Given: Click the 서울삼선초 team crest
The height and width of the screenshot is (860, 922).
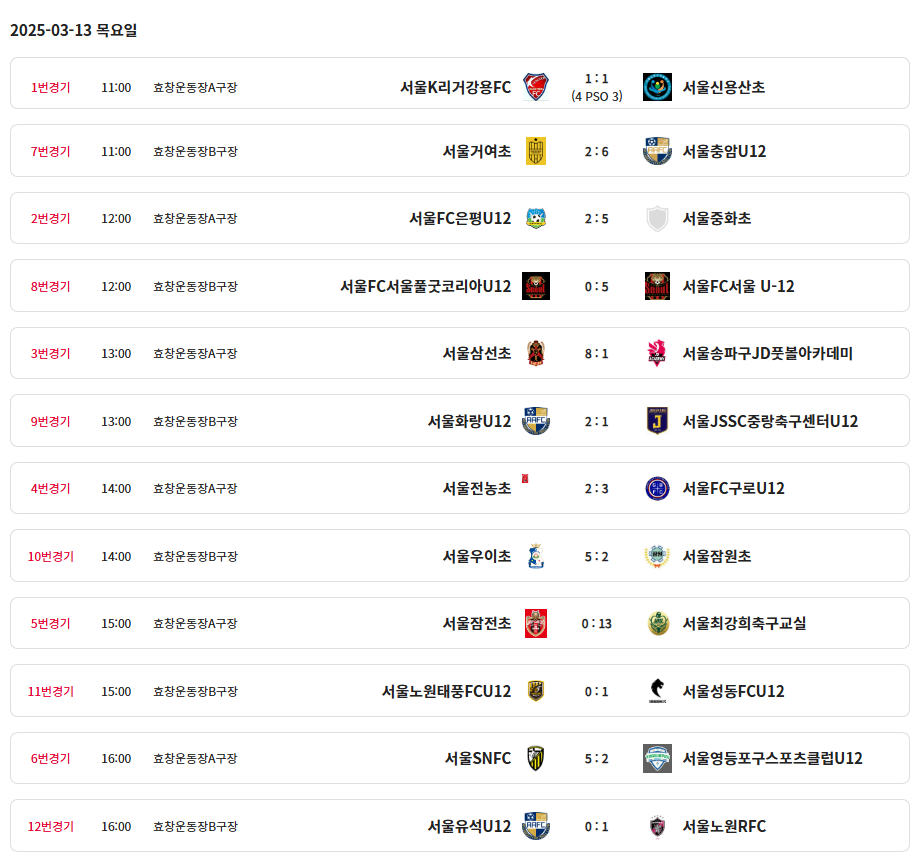Looking at the screenshot, I should coord(536,353).
